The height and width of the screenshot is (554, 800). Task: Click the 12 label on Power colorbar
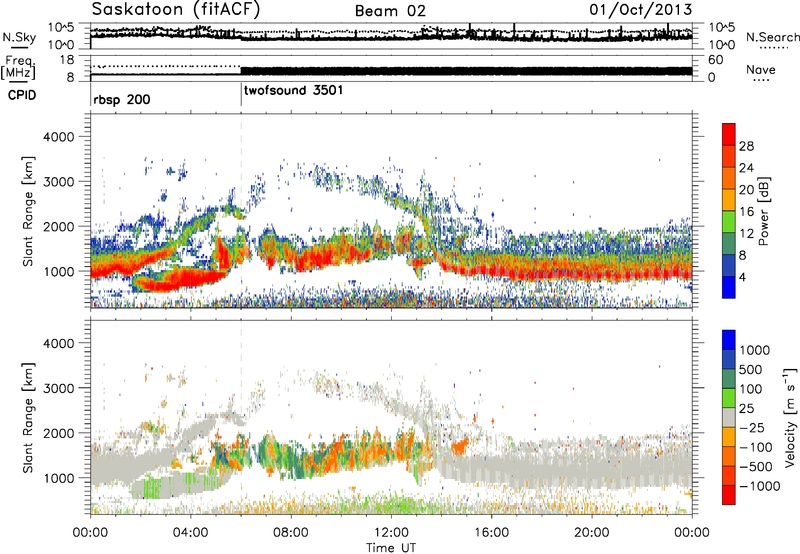click(746, 234)
